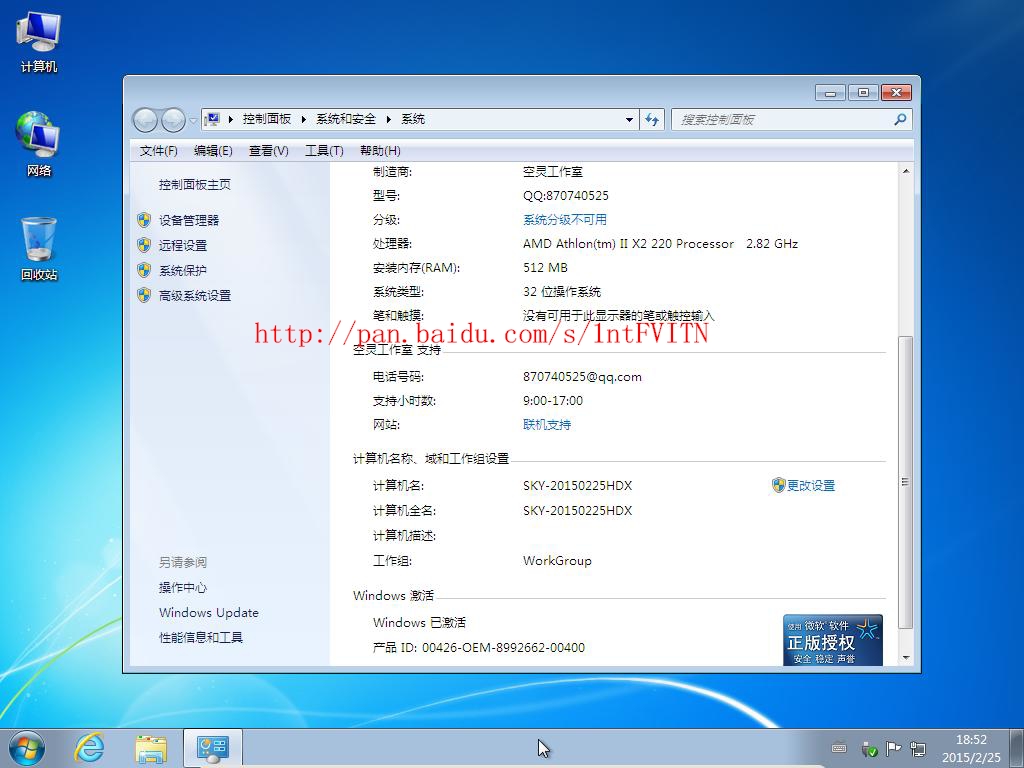
Task: Click the scrollbar down arrow
Action: (x=906, y=658)
